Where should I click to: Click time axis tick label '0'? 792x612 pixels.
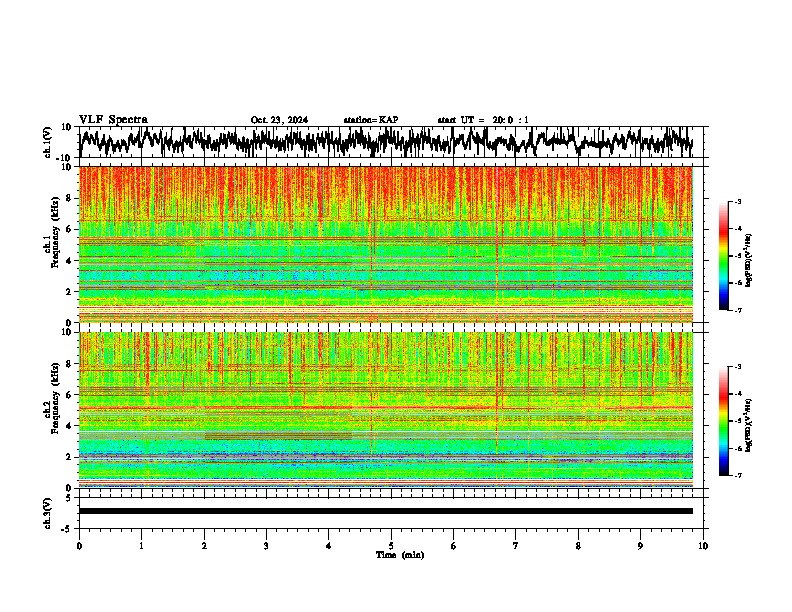point(79,546)
